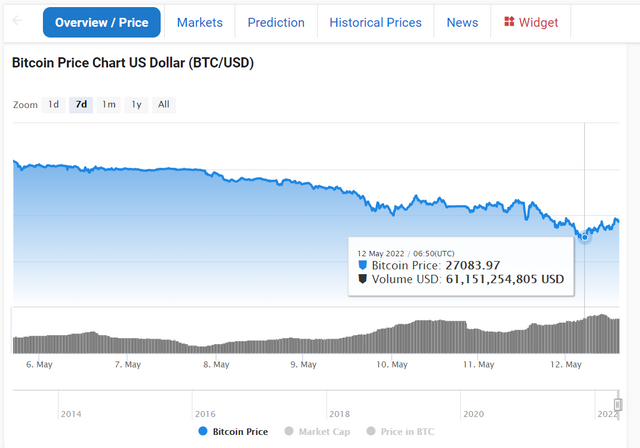
Task: Click the tooltip date 12 May 2022
Action: (x=380, y=253)
